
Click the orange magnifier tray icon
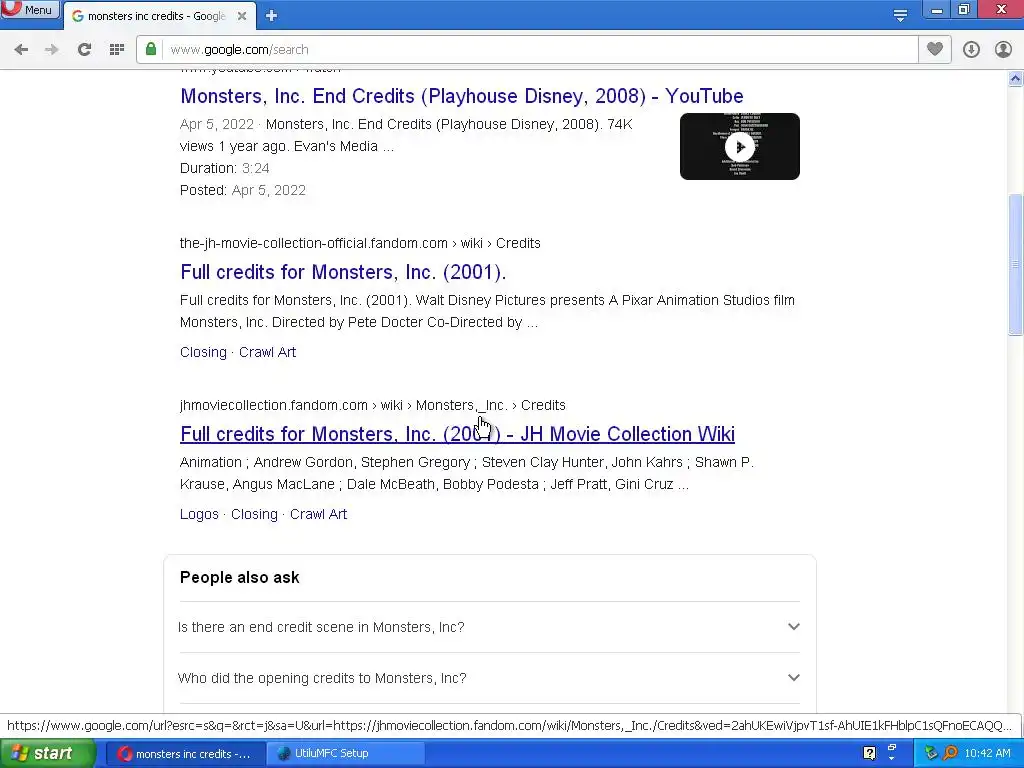[950, 754]
